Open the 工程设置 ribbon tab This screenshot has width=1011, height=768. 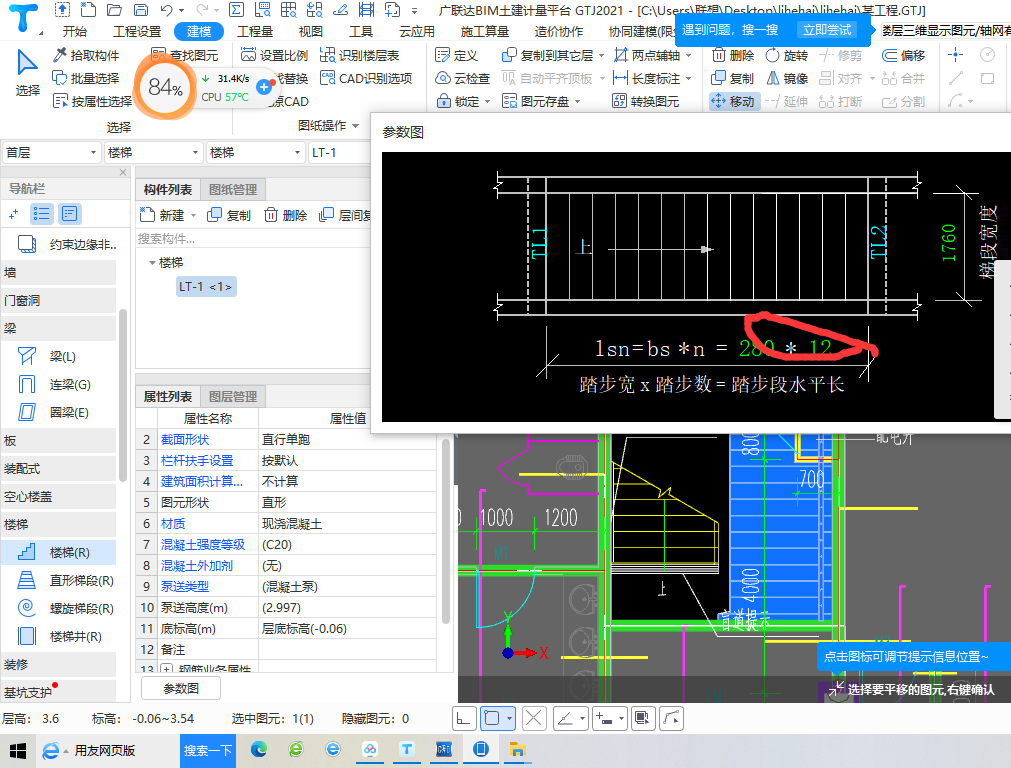click(x=137, y=32)
